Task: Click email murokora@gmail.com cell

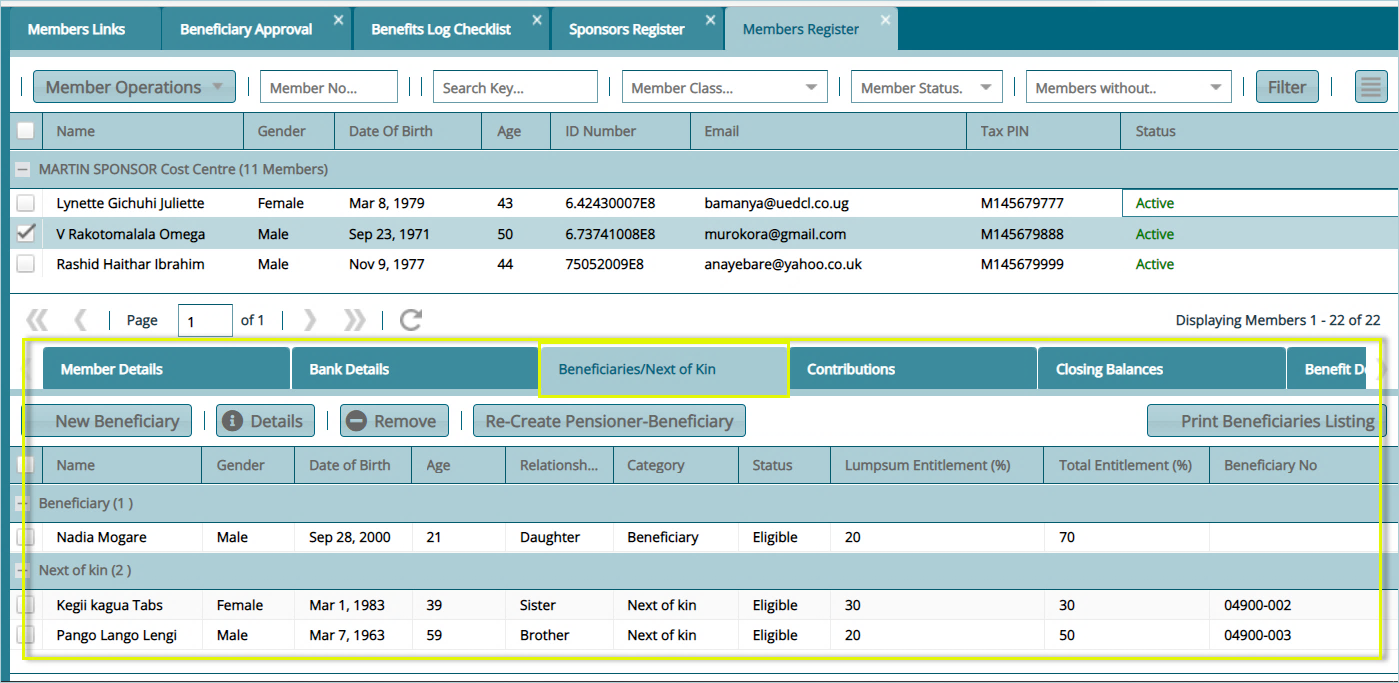Action: pos(775,234)
